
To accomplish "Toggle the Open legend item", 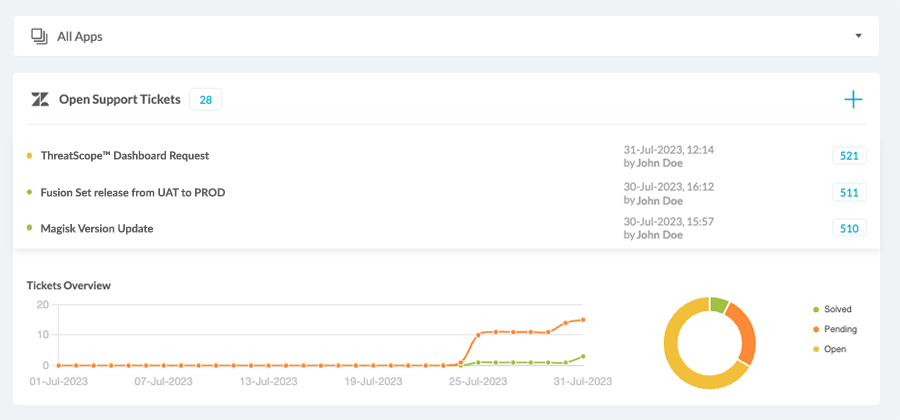I will [x=829, y=349].
